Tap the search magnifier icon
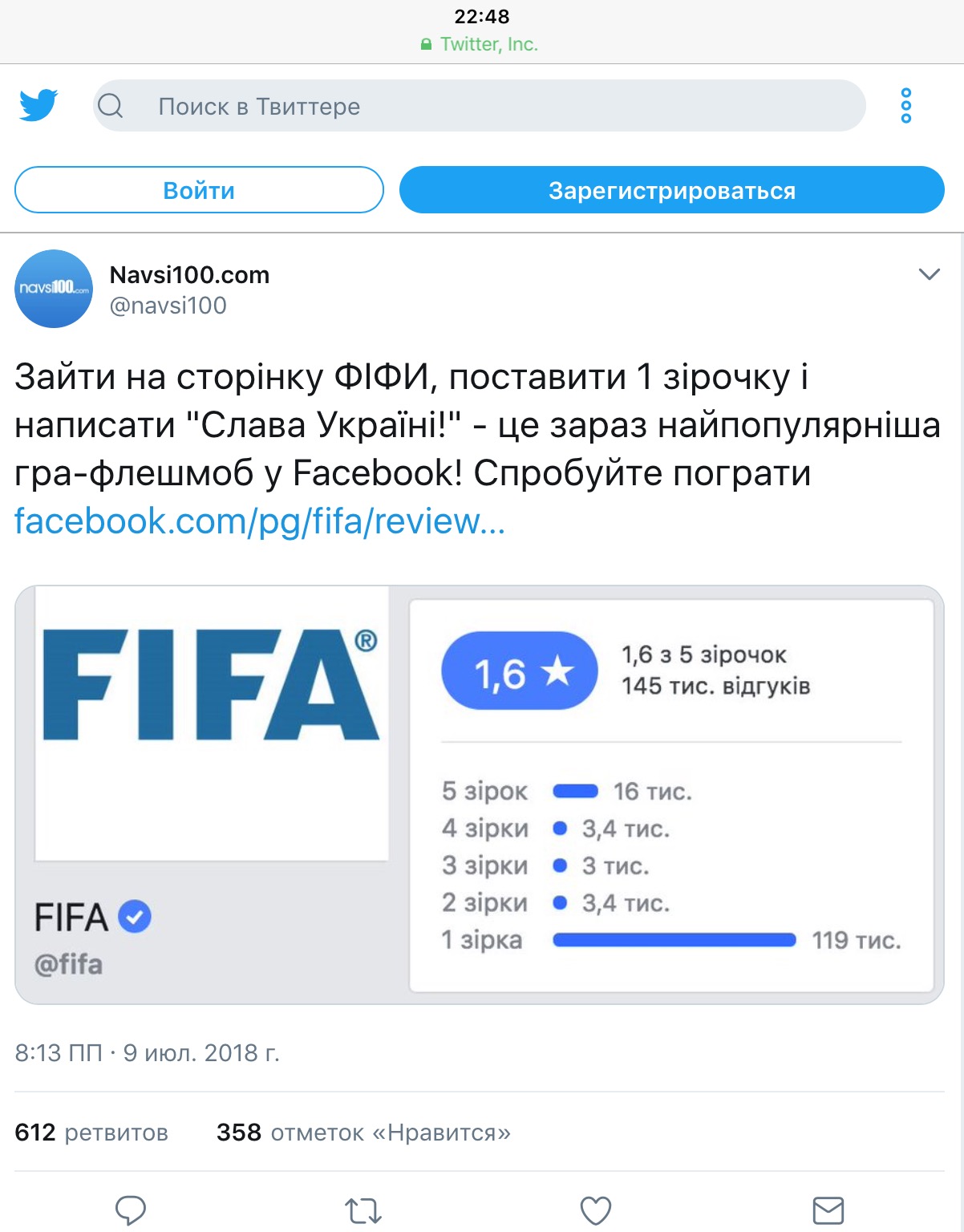964x1232 pixels. click(x=111, y=105)
